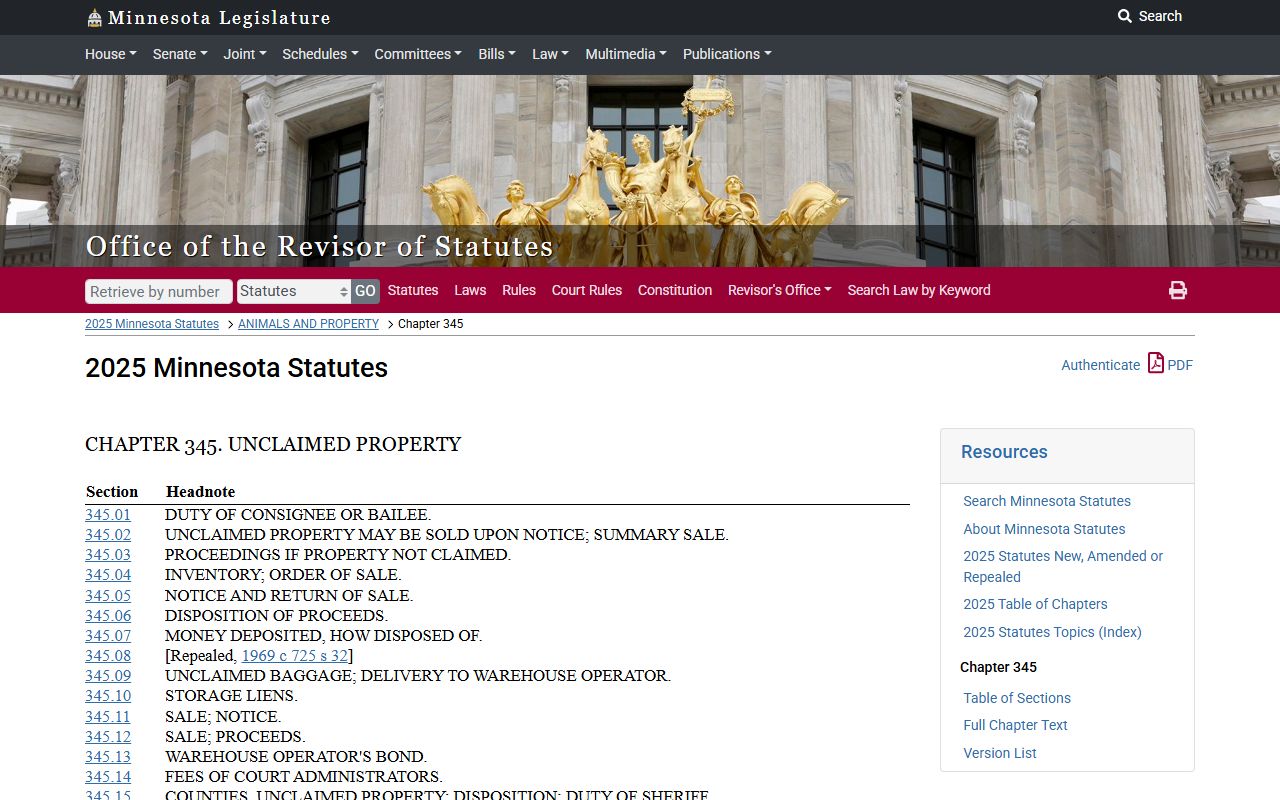Open the Schedules dropdown
This screenshot has width=1280, height=800.
point(320,54)
